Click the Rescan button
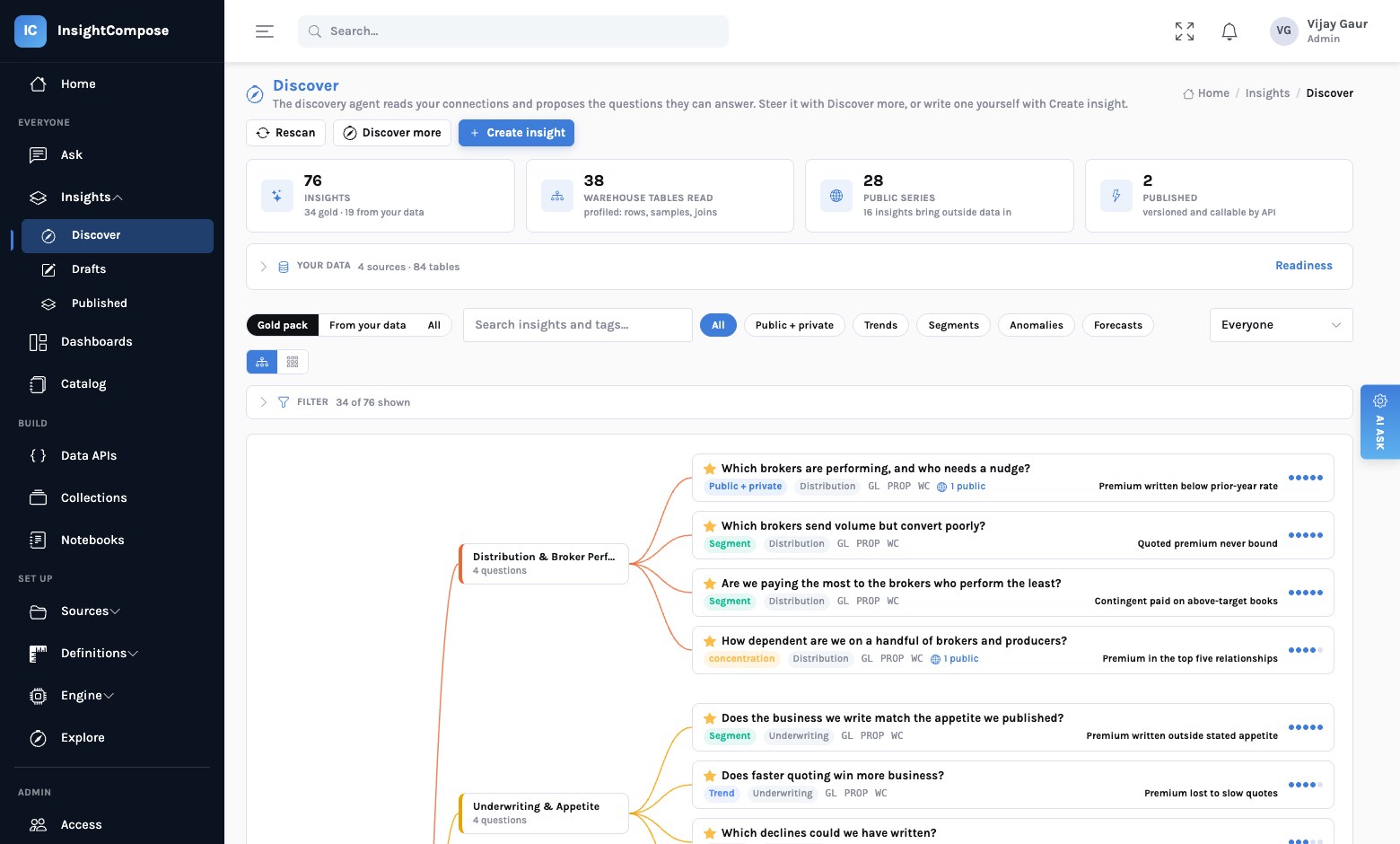1400x844 pixels. point(285,133)
